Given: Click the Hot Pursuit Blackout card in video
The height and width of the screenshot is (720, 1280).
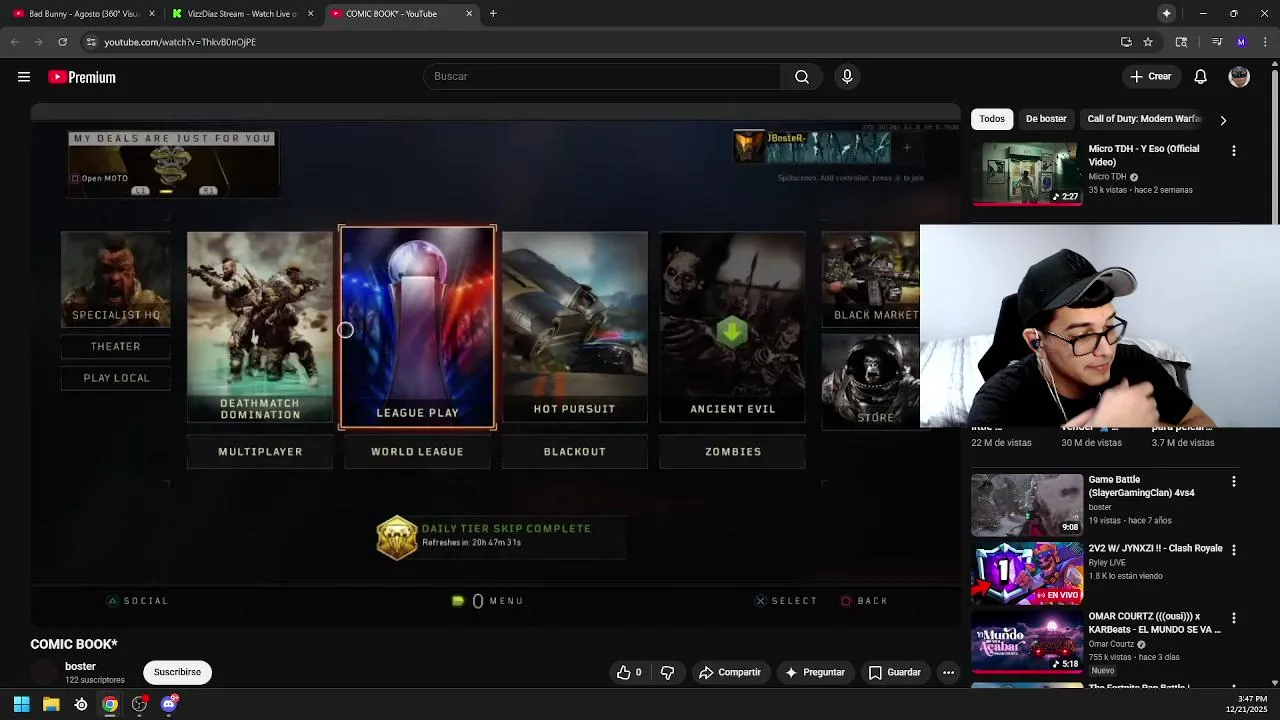Looking at the screenshot, I should [575, 326].
